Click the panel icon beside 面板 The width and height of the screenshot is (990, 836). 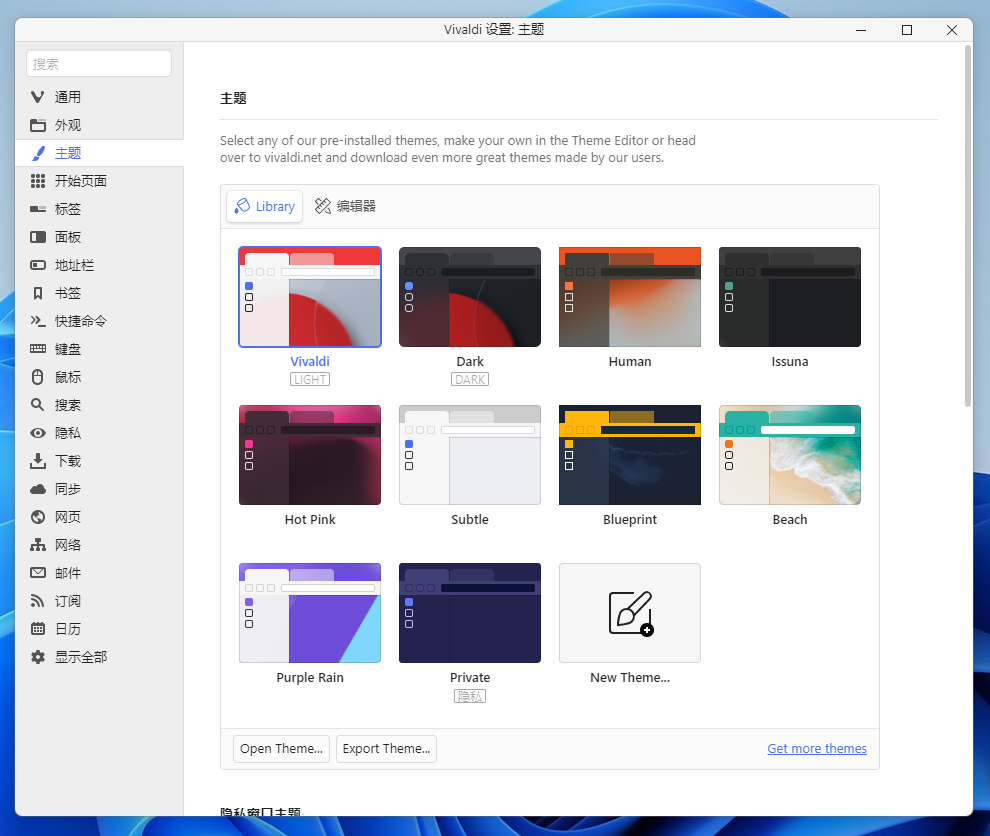[38, 237]
